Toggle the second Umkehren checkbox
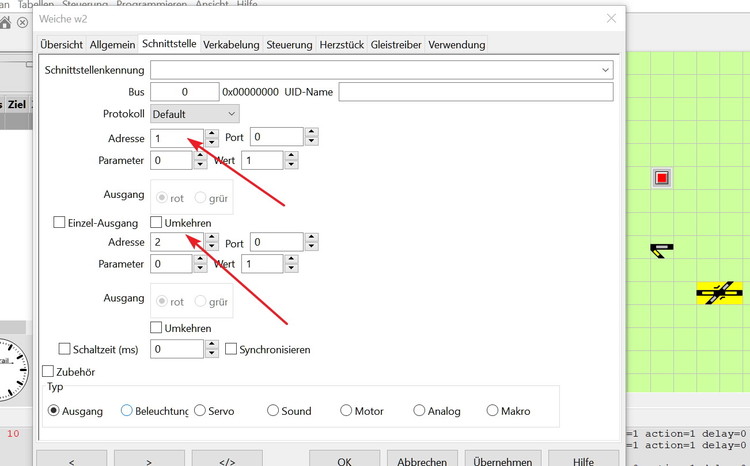The image size is (750, 466). [156, 328]
